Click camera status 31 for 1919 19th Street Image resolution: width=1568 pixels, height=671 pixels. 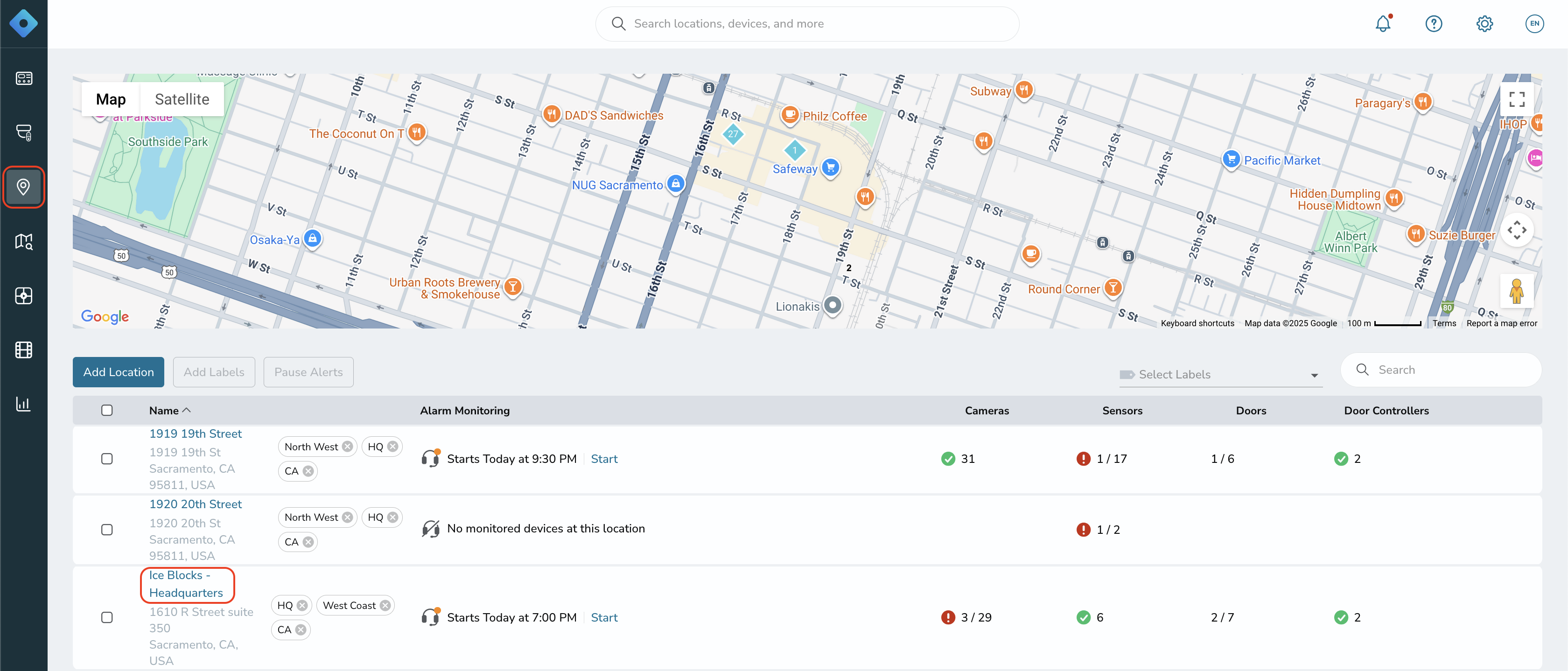pyautogui.click(x=958, y=459)
